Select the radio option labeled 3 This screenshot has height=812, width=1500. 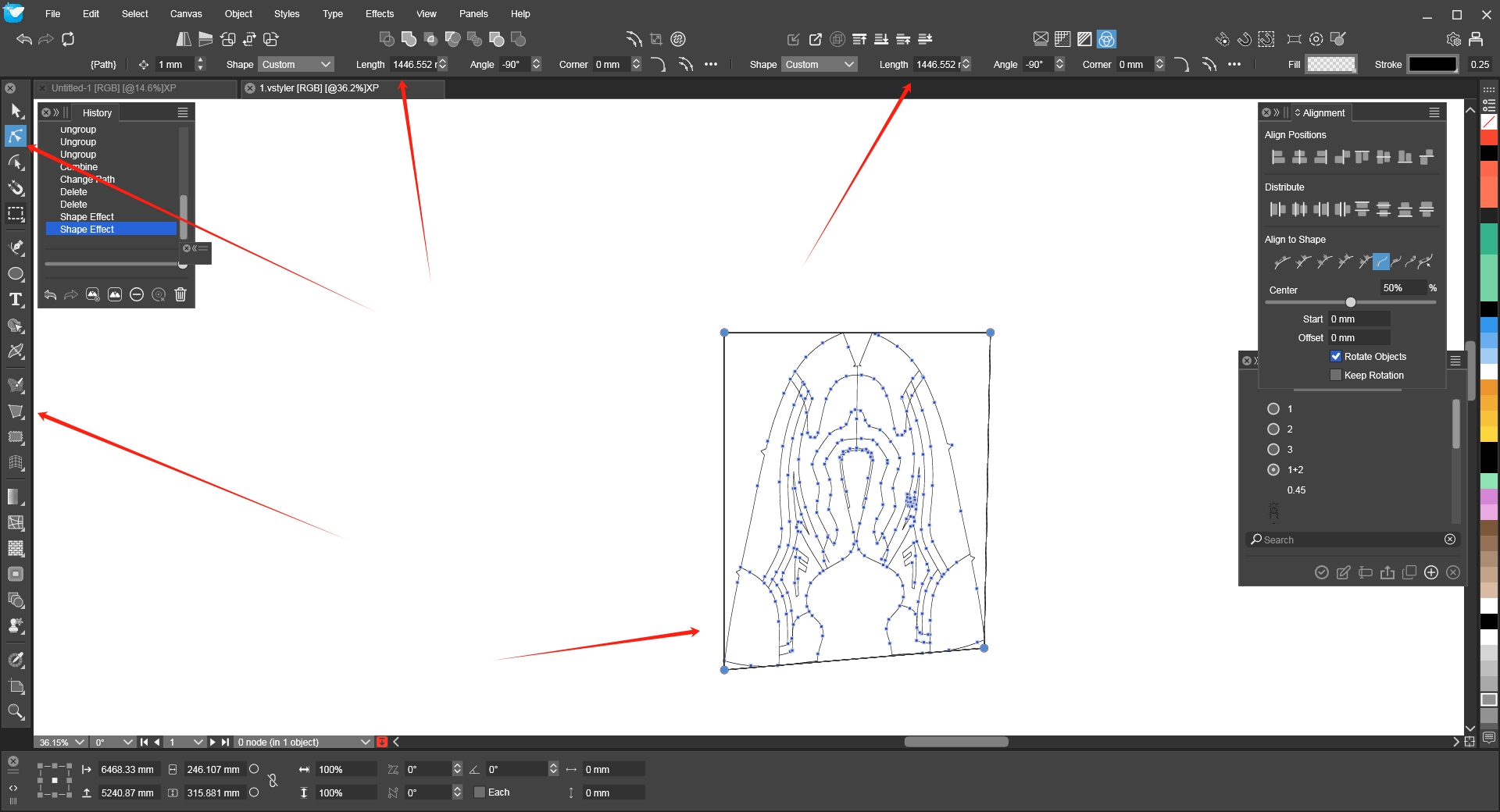click(x=1273, y=450)
